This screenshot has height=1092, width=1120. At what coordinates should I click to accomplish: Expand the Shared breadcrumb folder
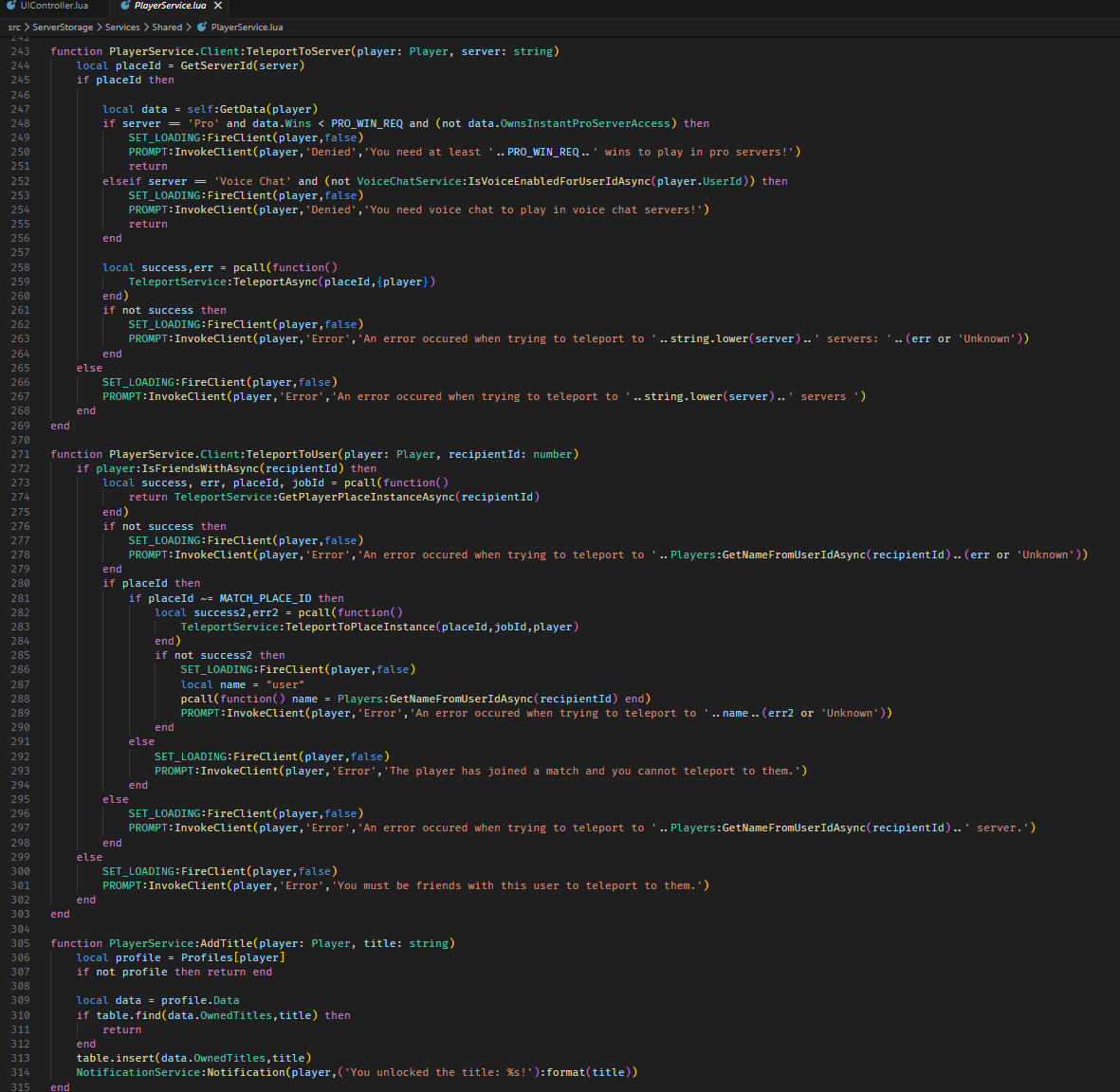(x=167, y=27)
